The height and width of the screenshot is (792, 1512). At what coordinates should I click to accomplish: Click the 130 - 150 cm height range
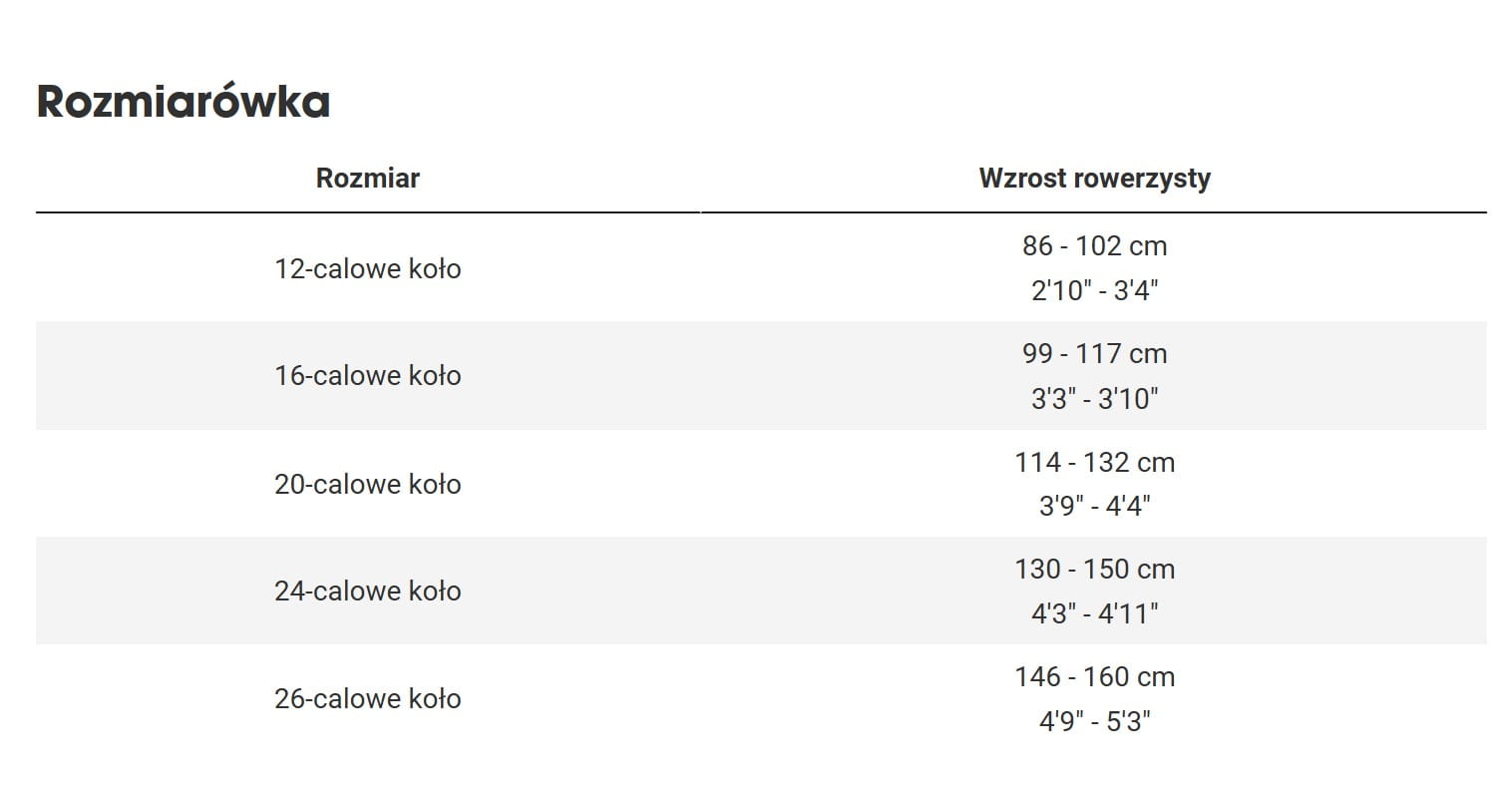[x=1094, y=569]
